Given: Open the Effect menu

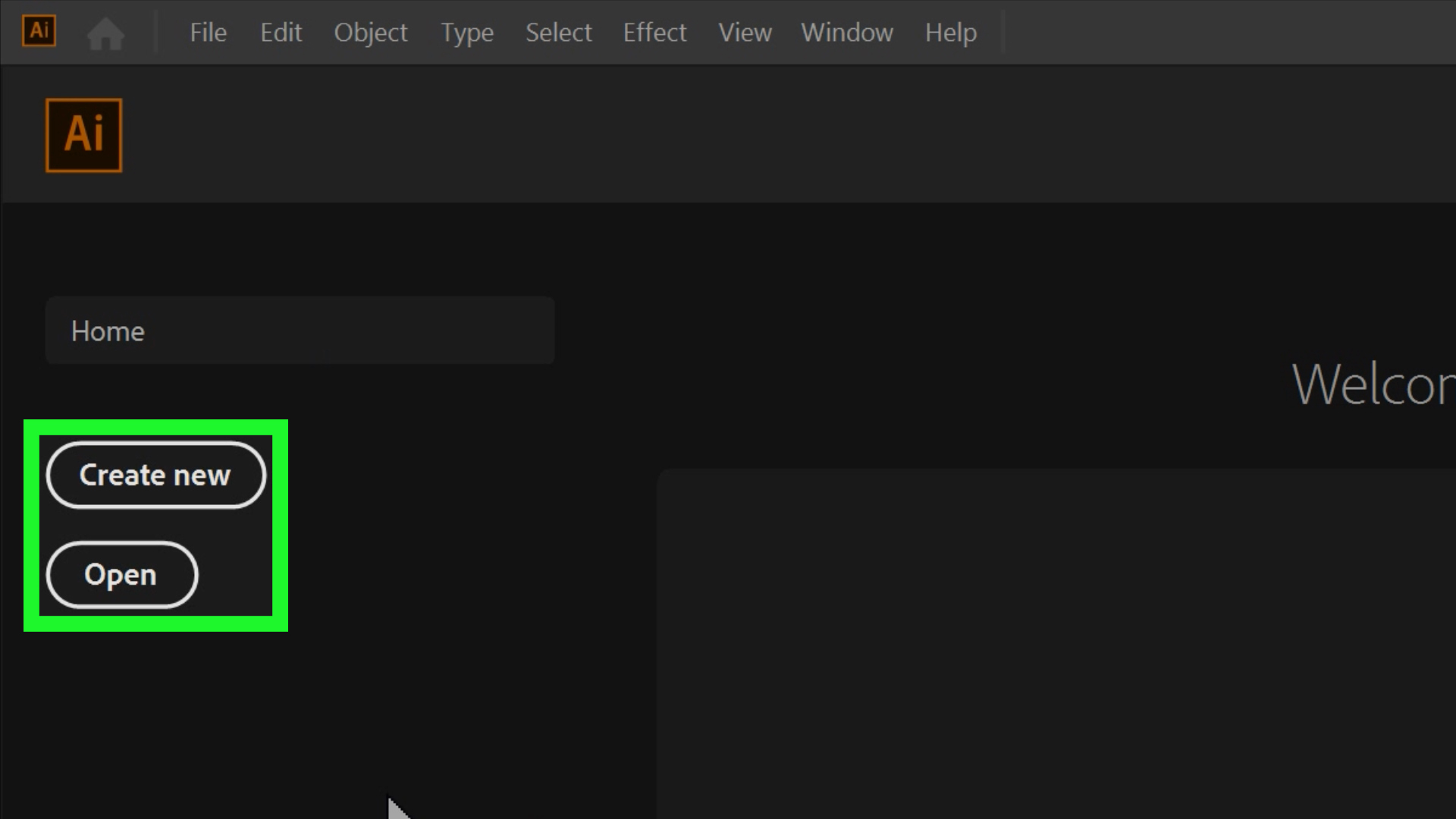Looking at the screenshot, I should (x=654, y=33).
